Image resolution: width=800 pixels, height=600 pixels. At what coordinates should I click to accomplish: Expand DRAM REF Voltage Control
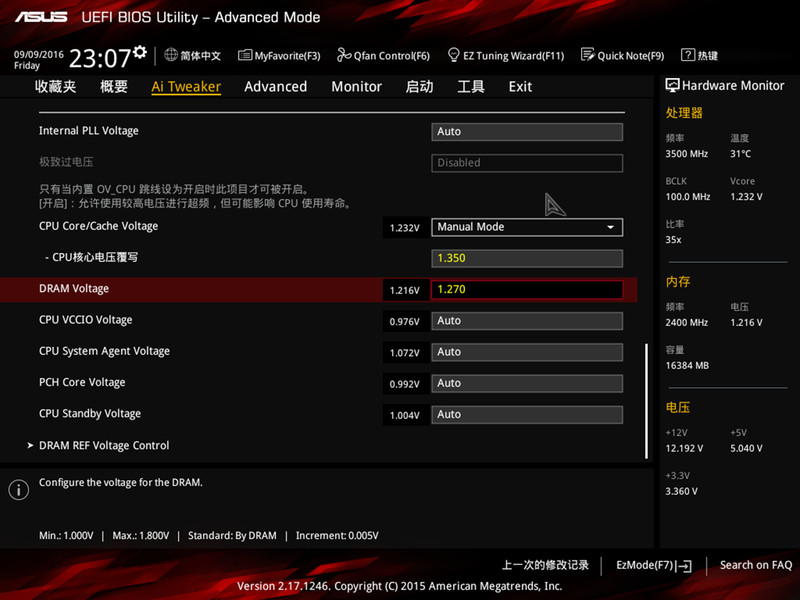tap(104, 445)
